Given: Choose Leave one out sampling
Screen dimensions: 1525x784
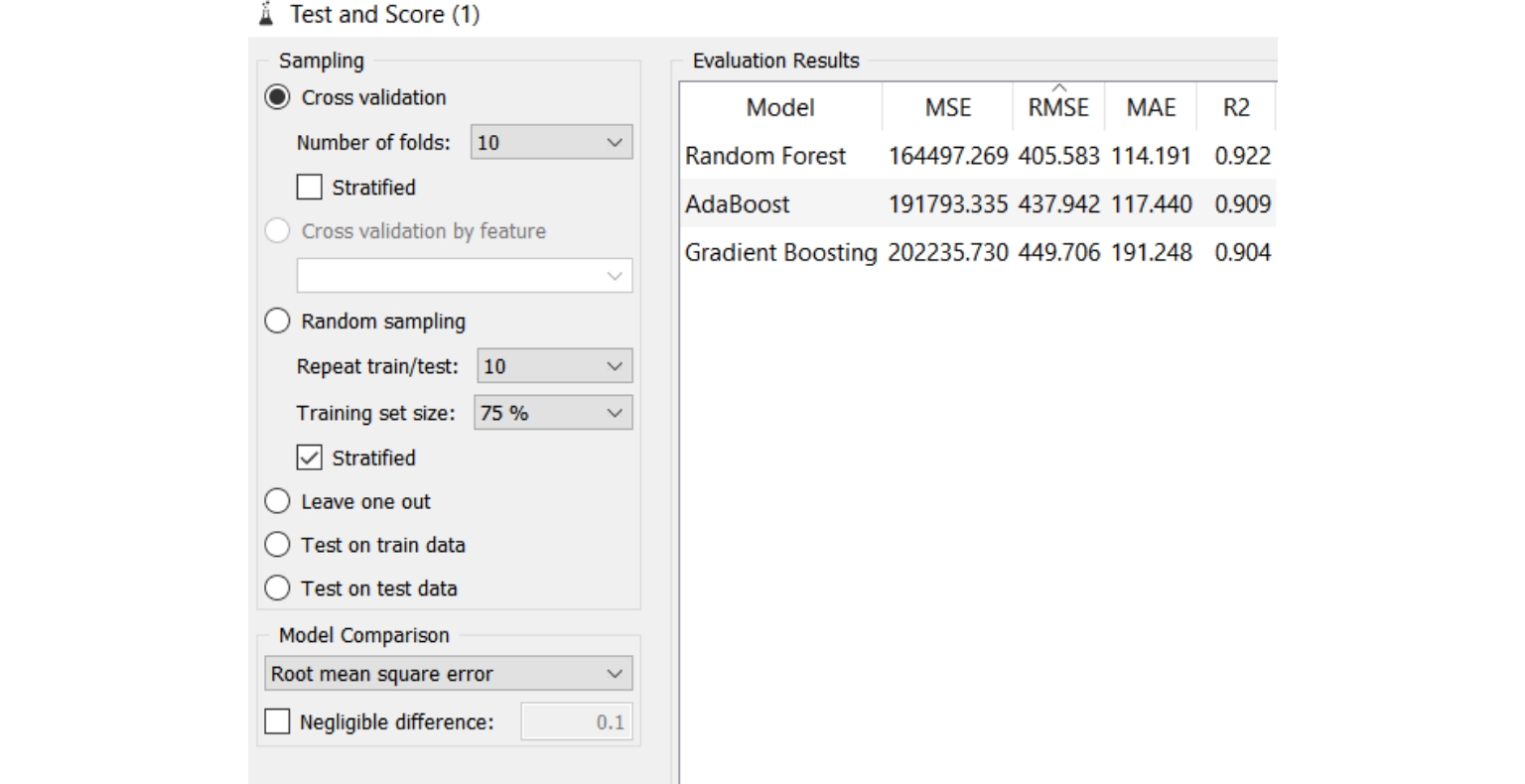Looking at the screenshot, I should [x=278, y=502].
